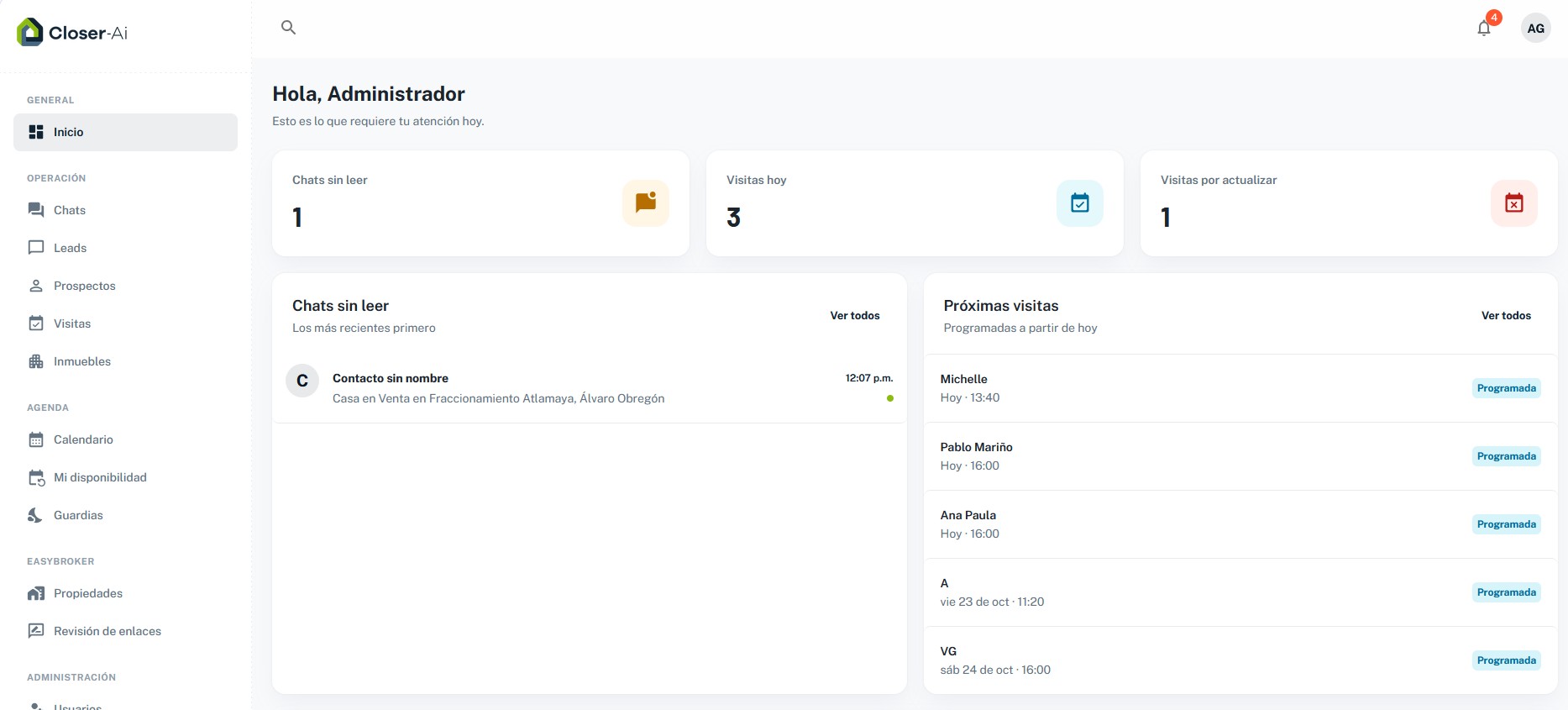The height and width of the screenshot is (710, 1568).
Task: Click the Inicio dashboard icon
Action: [x=36, y=132]
